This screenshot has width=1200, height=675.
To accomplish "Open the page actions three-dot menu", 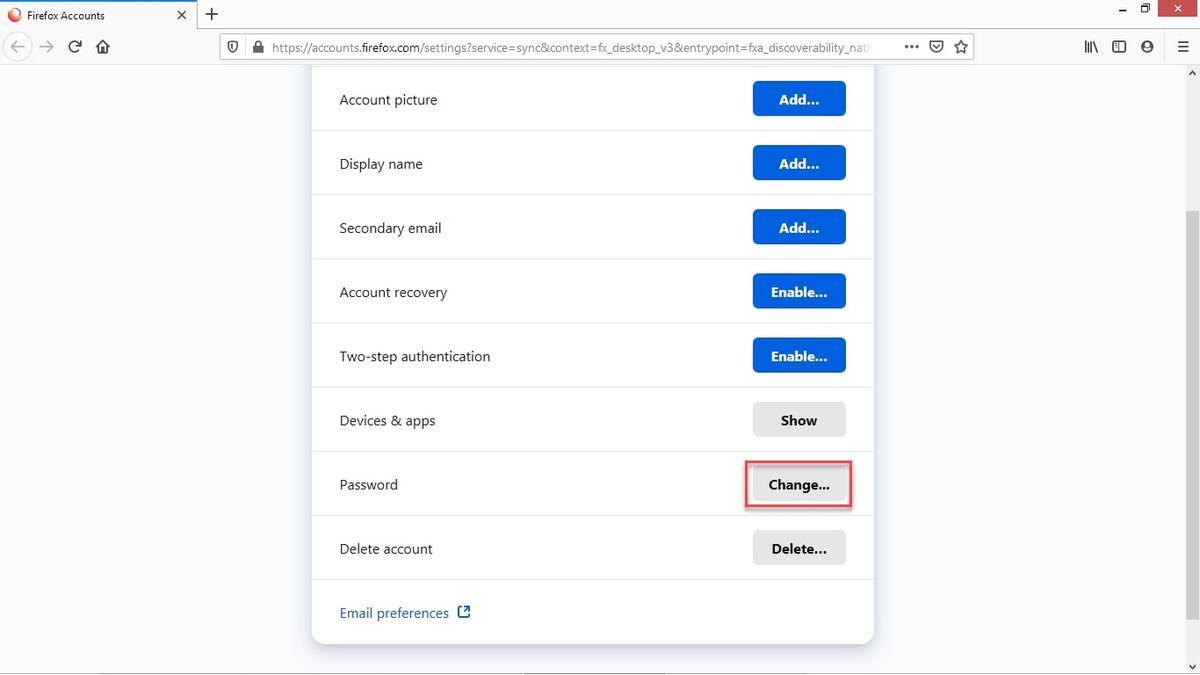I will tap(911, 46).
